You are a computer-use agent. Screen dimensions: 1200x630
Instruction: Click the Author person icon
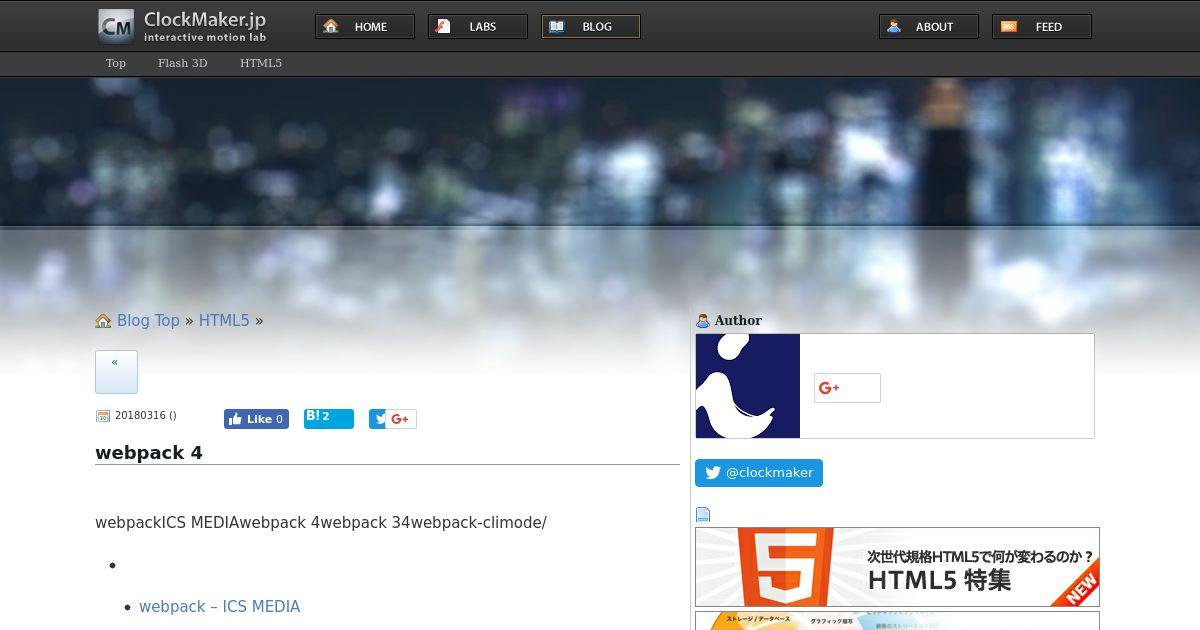pos(703,321)
